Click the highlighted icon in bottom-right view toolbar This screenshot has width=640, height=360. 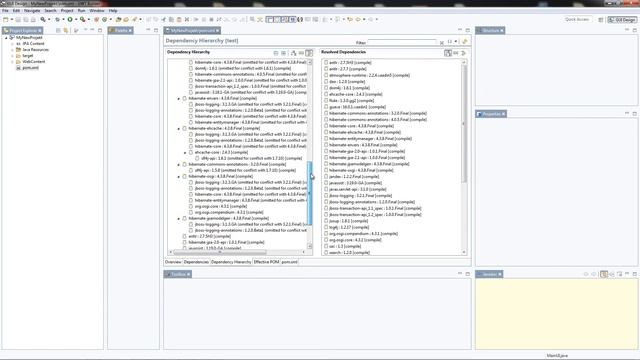pyautogui.click(x=604, y=274)
